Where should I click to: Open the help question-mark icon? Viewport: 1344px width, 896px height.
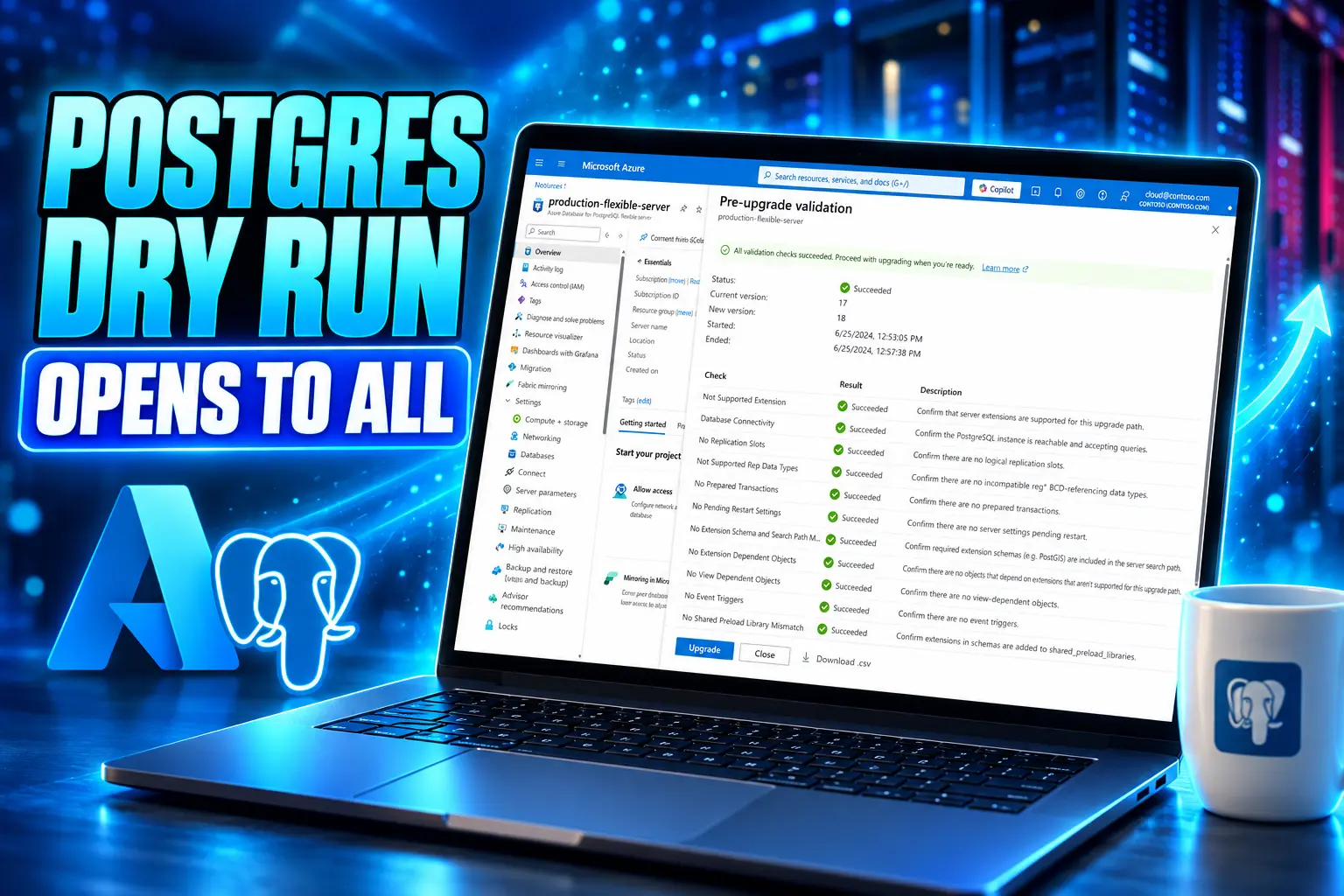coord(1102,195)
